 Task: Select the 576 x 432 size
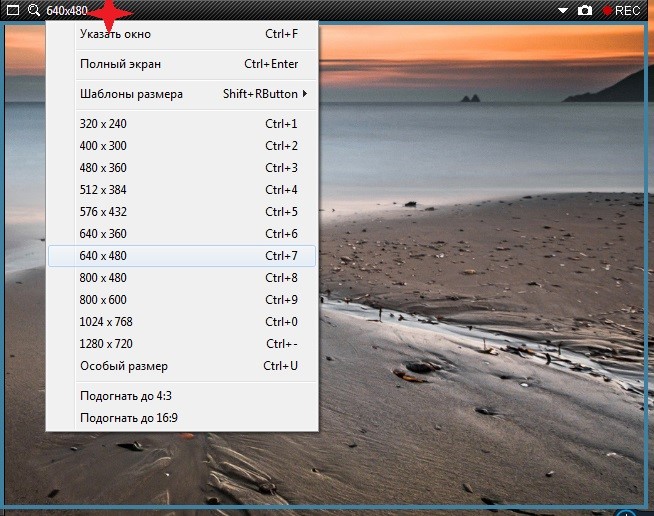coord(182,212)
